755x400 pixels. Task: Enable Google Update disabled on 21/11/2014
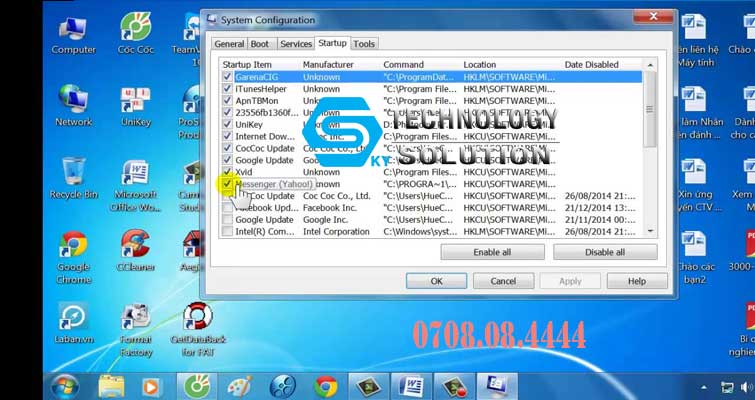(227, 219)
